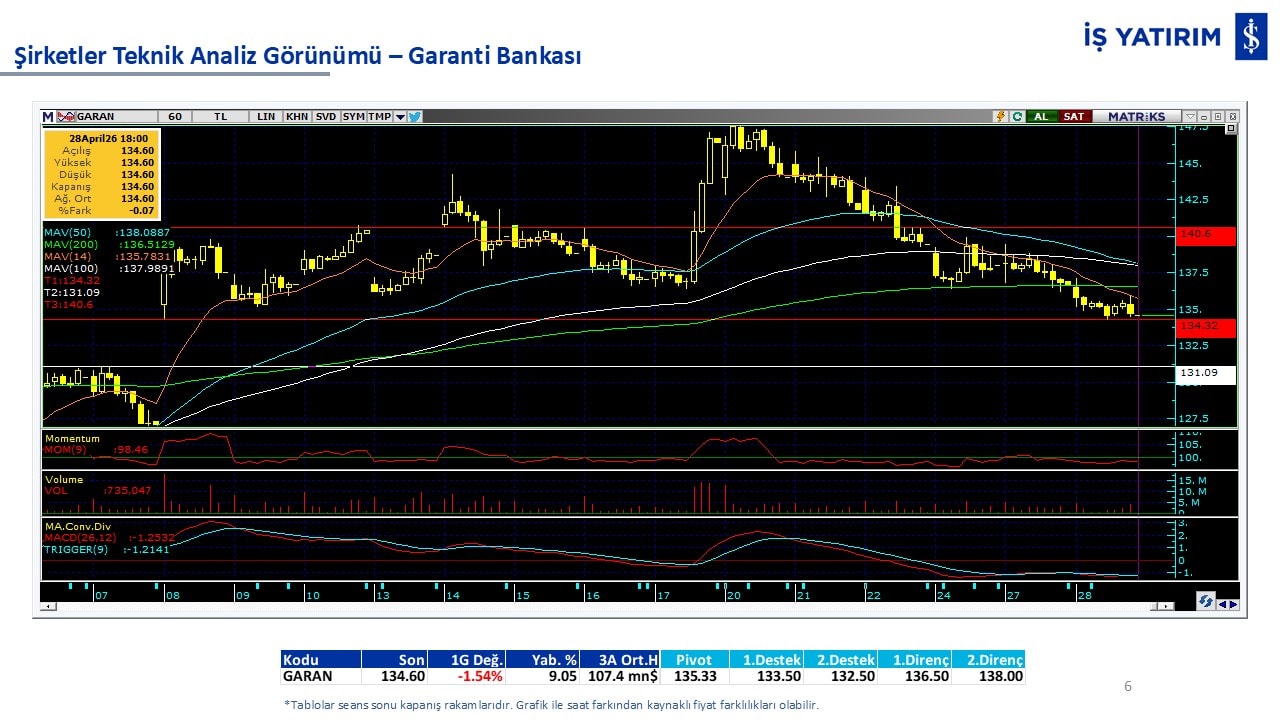
Task: Open the 60 period selector
Action: point(175,116)
